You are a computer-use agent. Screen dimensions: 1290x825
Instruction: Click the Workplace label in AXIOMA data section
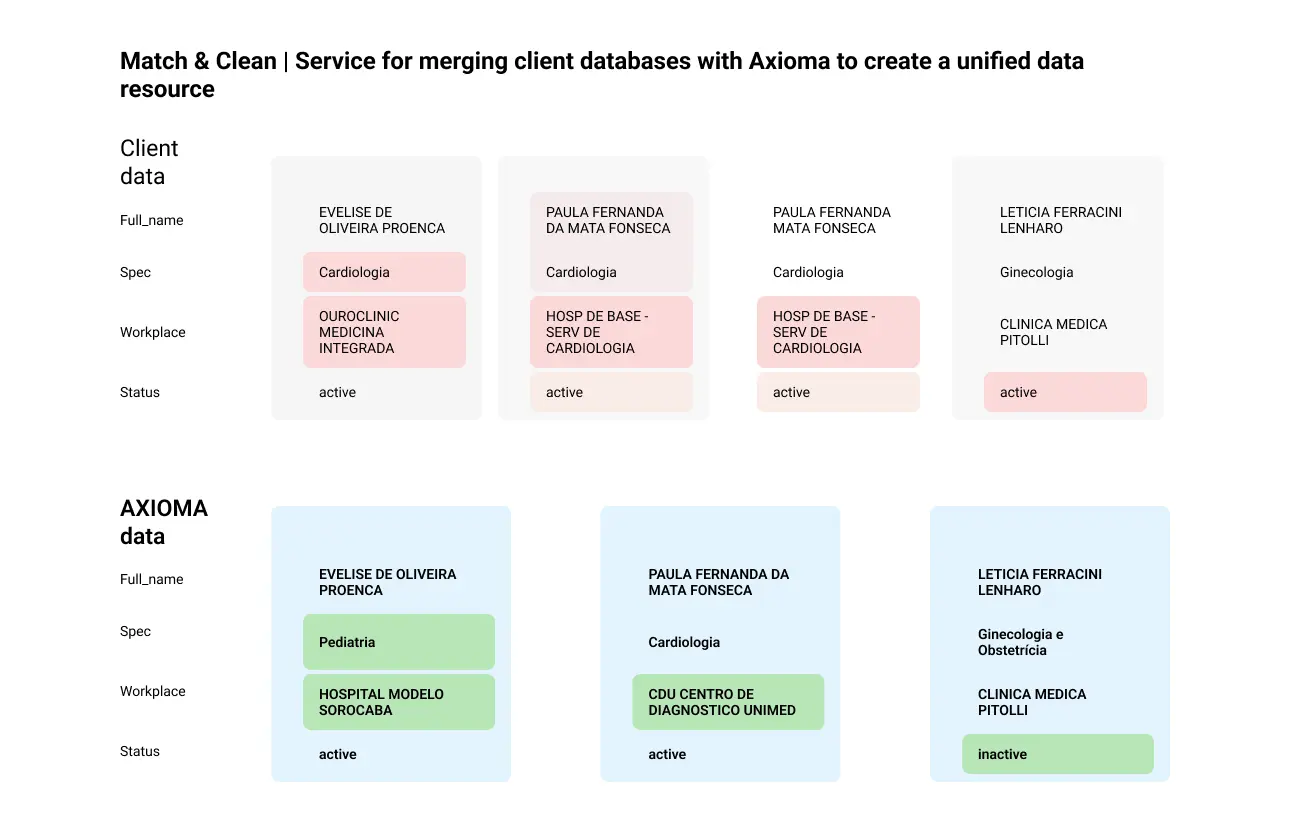(153, 691)
